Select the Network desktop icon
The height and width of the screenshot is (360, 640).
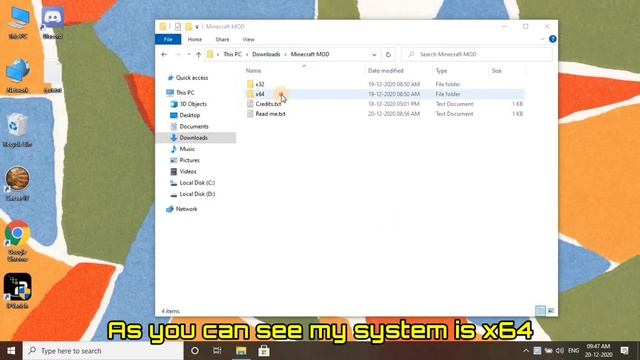tap(18, 76)
